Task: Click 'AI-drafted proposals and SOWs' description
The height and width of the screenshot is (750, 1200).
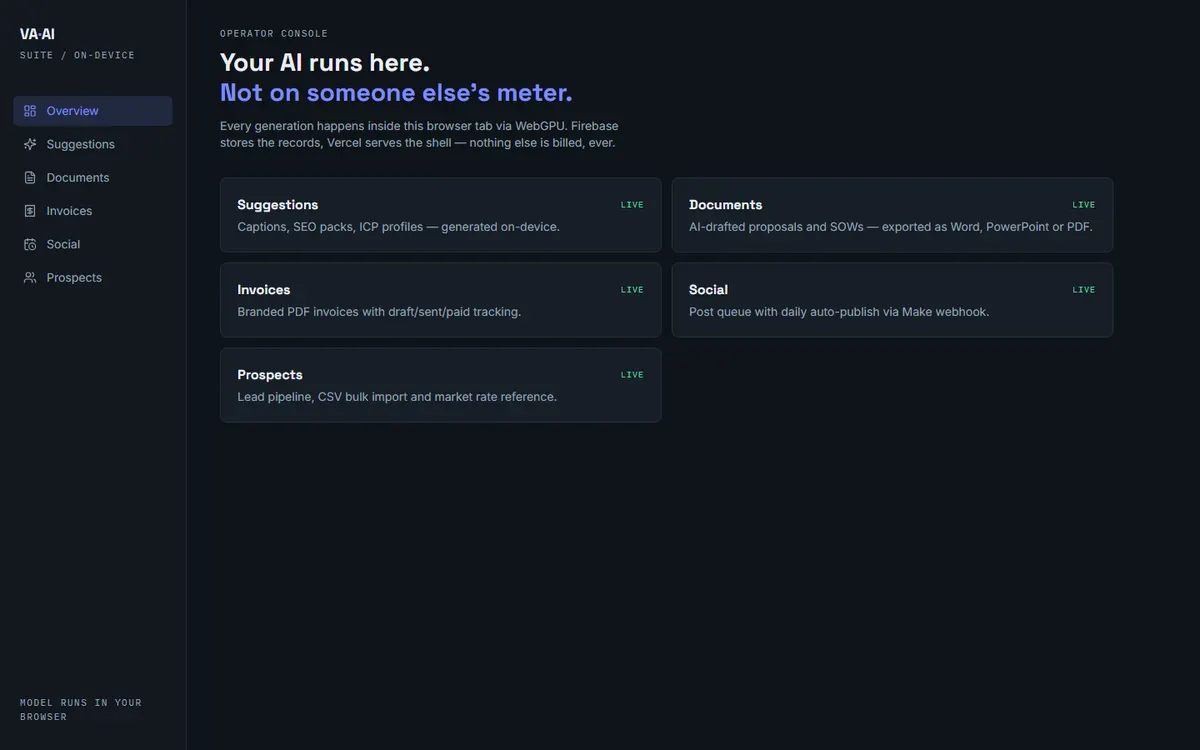Action: 891,227
